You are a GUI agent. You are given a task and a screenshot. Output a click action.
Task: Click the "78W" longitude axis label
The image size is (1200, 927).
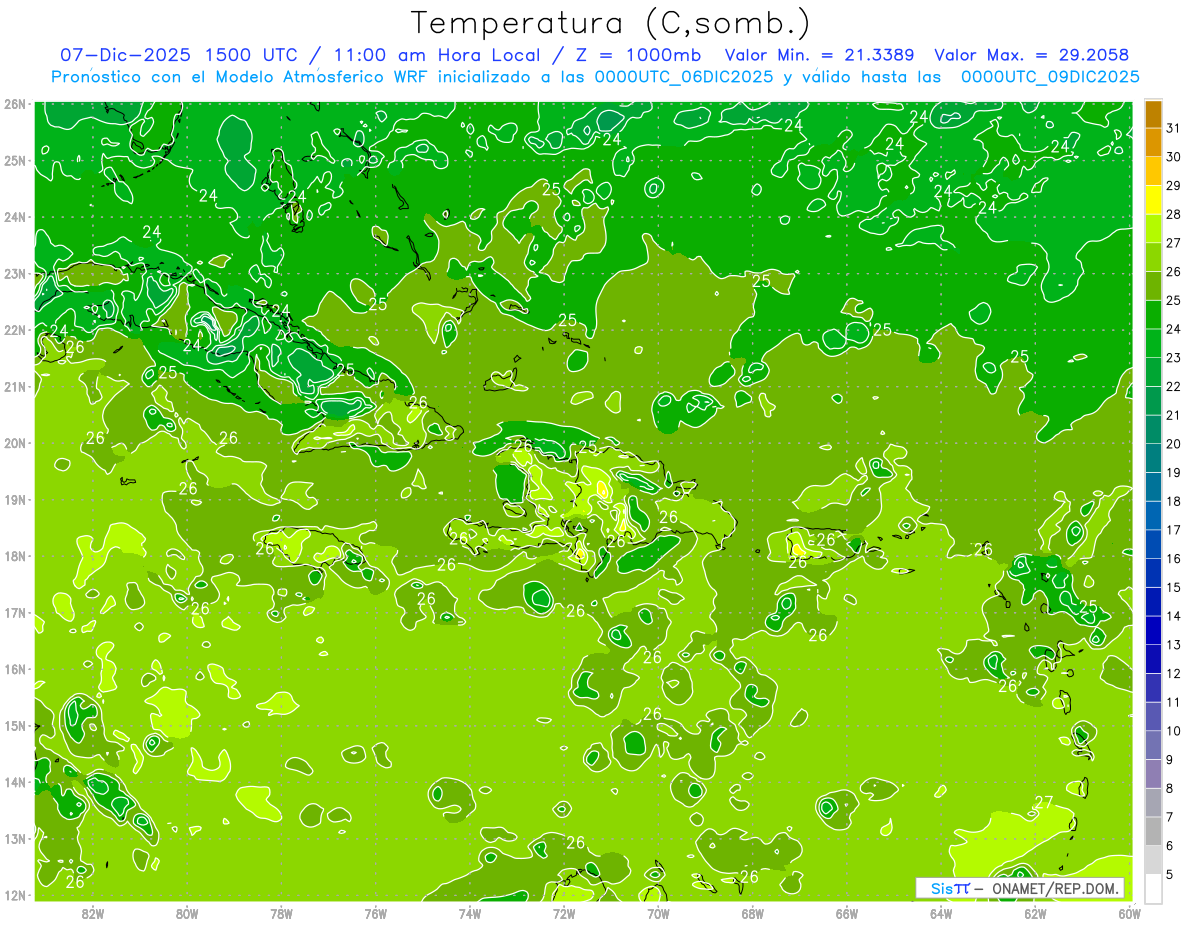point(281,913)
